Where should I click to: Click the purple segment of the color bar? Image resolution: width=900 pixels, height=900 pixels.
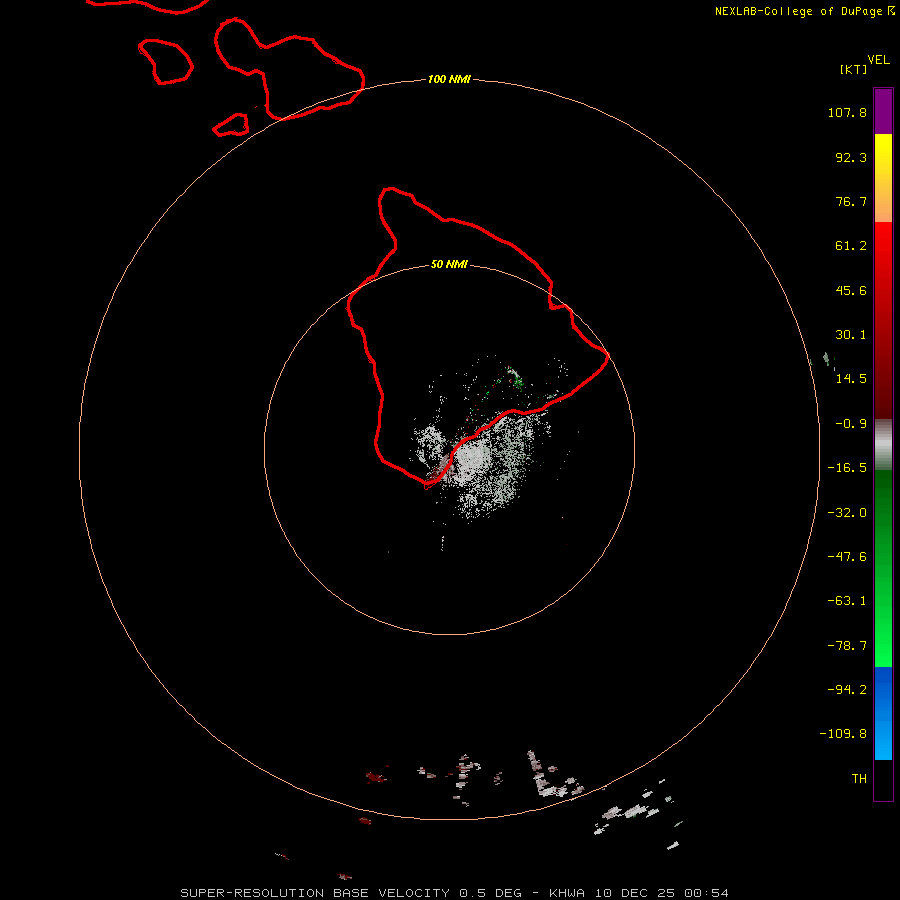click(883, 111)
